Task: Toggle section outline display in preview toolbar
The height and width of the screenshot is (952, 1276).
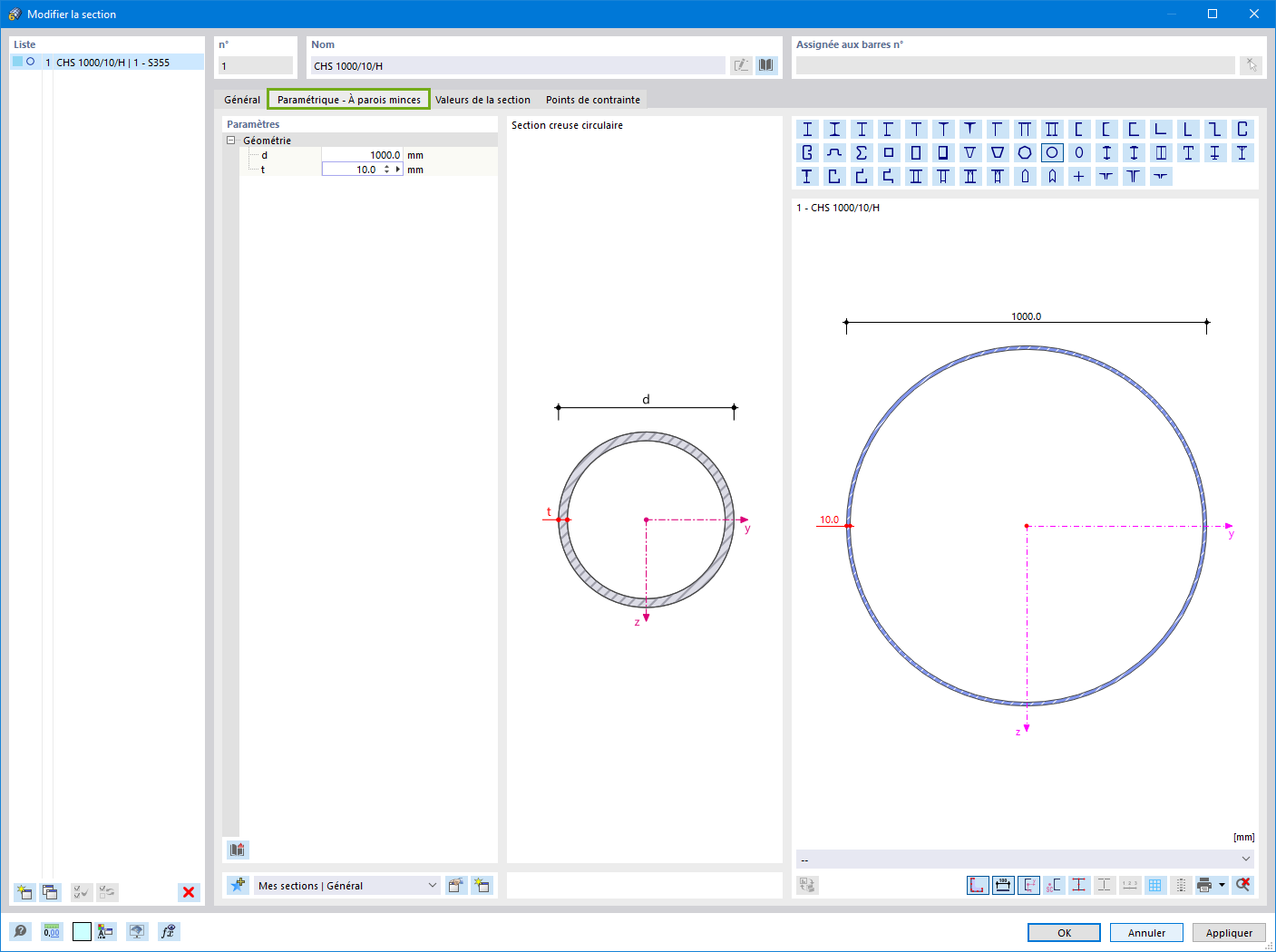Action: 978,885
